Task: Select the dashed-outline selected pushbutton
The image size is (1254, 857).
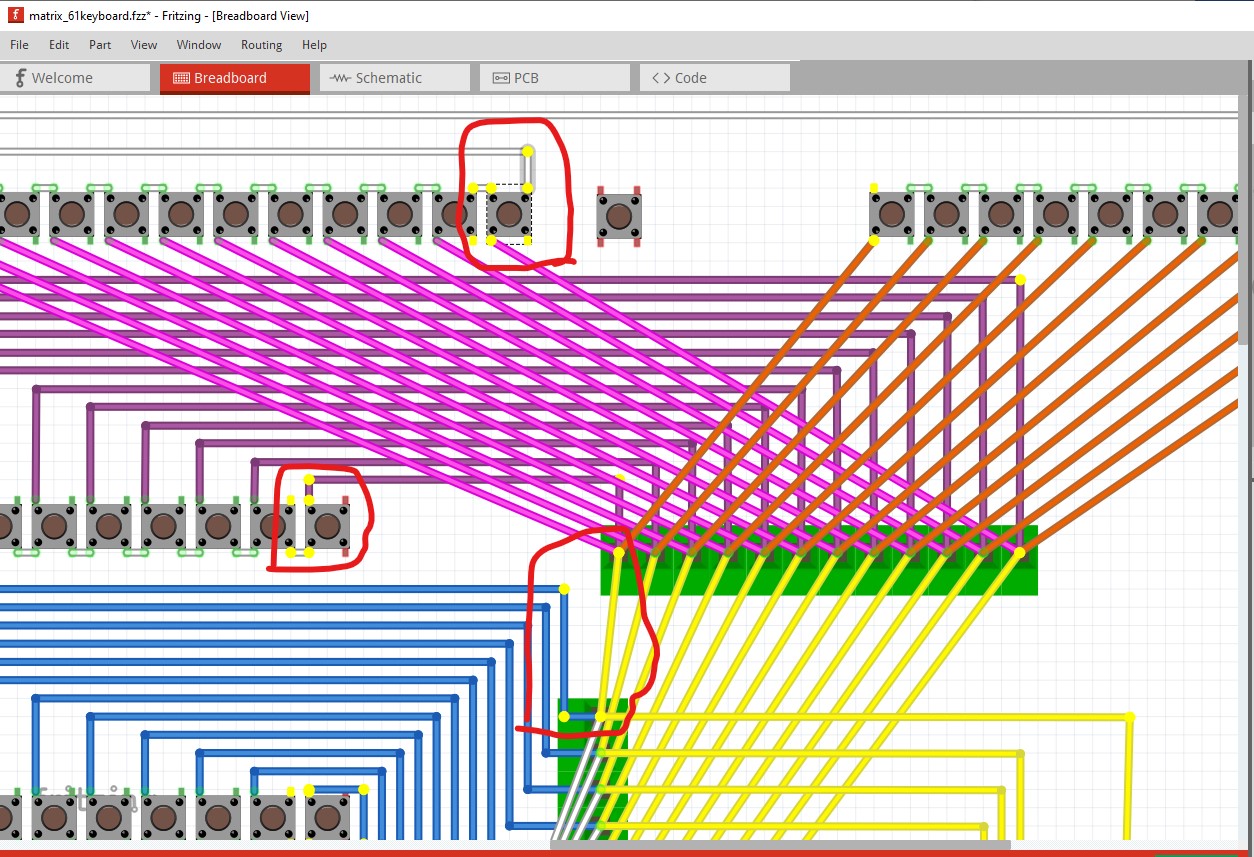Action: coord(509,214)
